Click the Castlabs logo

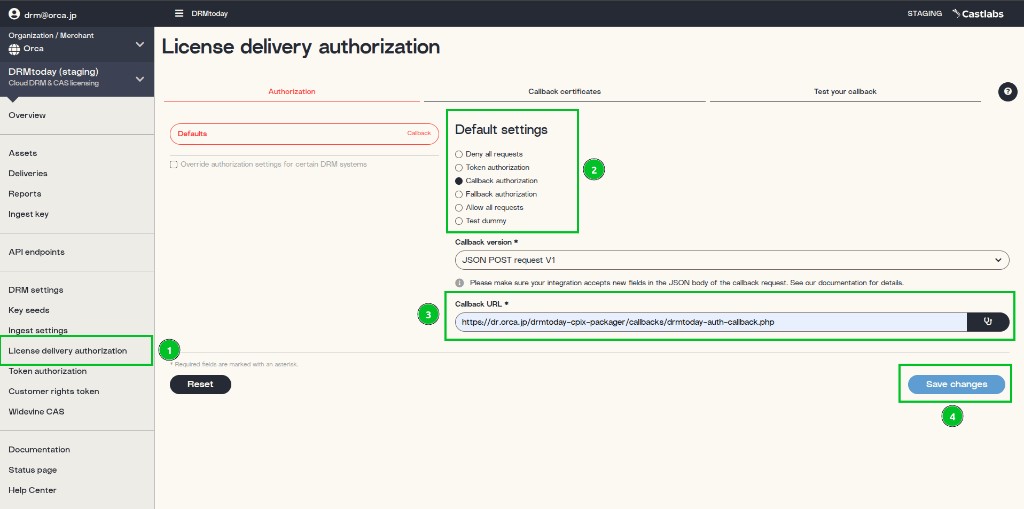(978, 13)
